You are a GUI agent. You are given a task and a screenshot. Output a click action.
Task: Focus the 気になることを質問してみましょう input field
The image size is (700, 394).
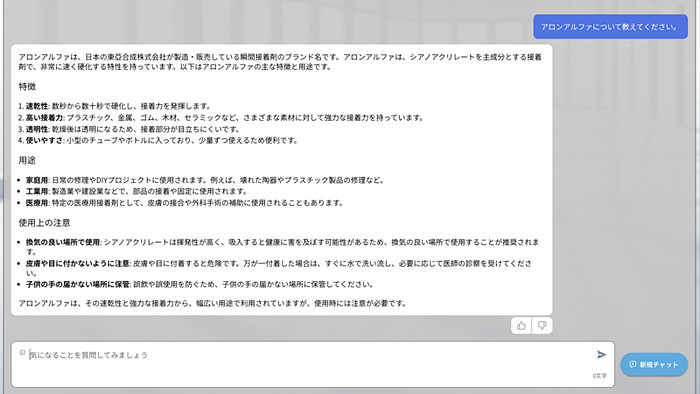click(312, 365)
